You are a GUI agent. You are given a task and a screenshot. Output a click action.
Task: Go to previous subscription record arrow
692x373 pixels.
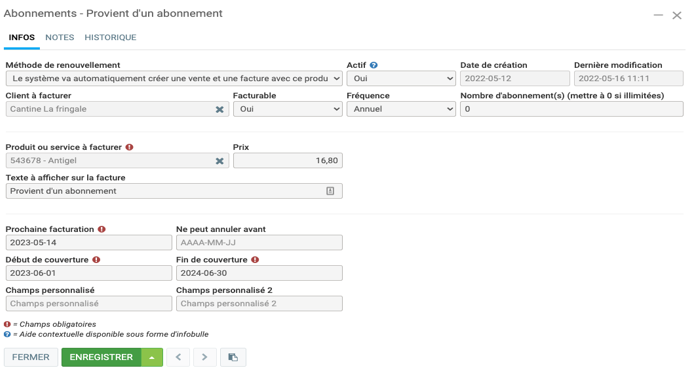178,357
